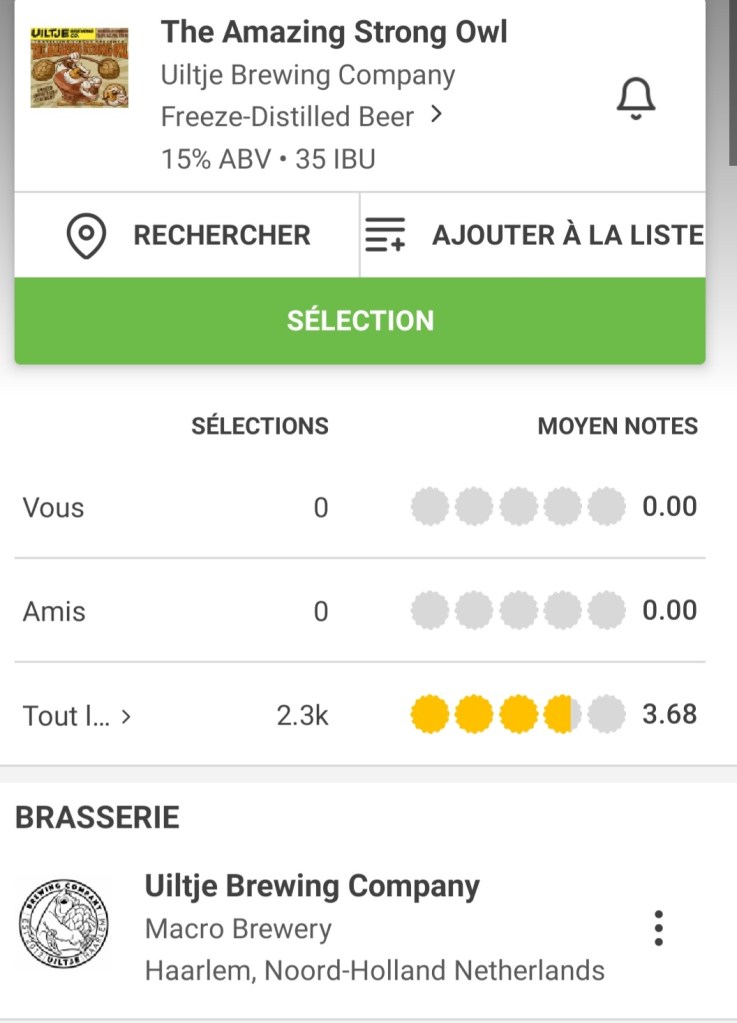The image size is (737, 1023).
Task: Click the add-to-list icon
Action: pos(385,236)
